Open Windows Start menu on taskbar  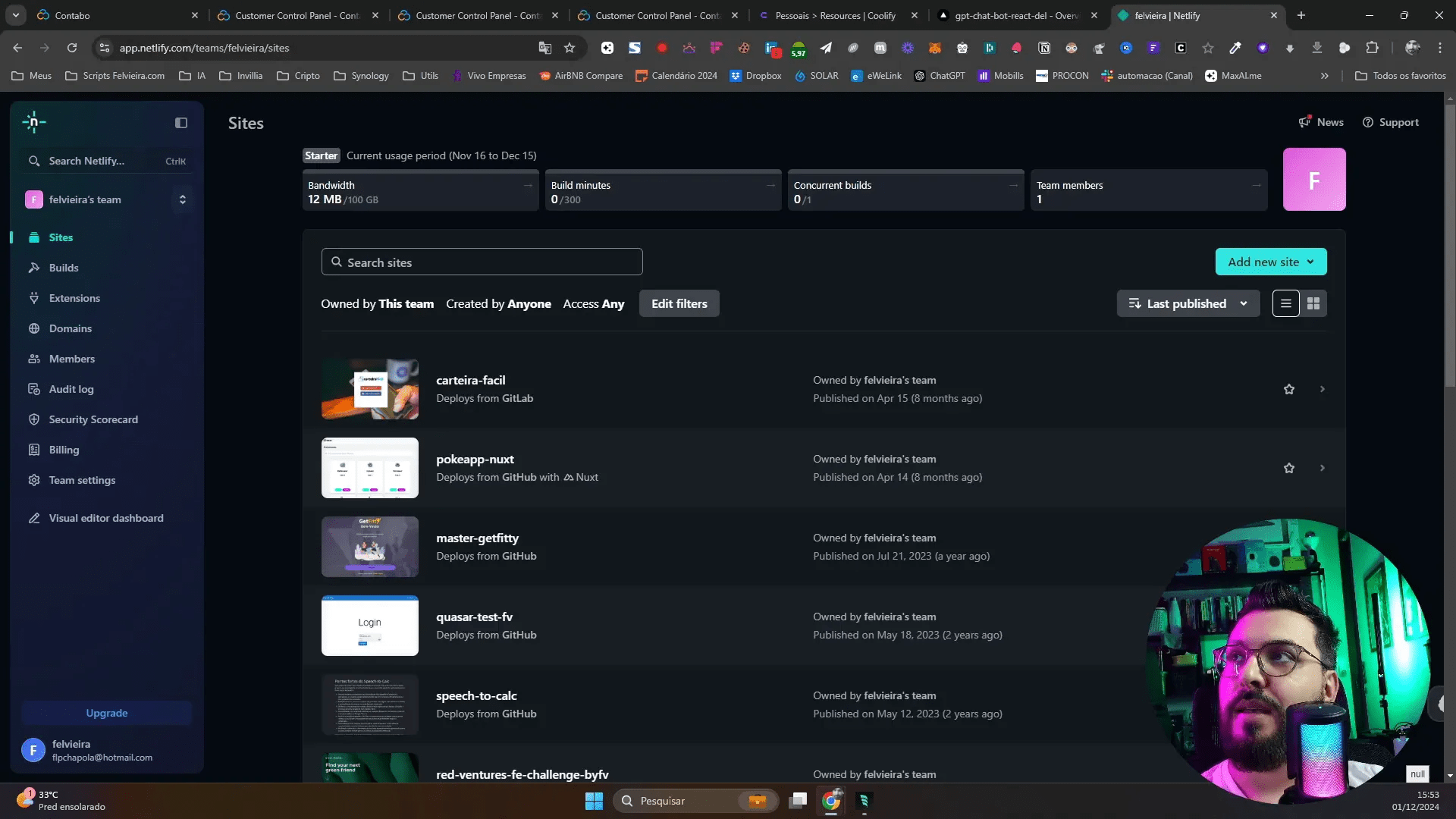(x=594, y=801)
